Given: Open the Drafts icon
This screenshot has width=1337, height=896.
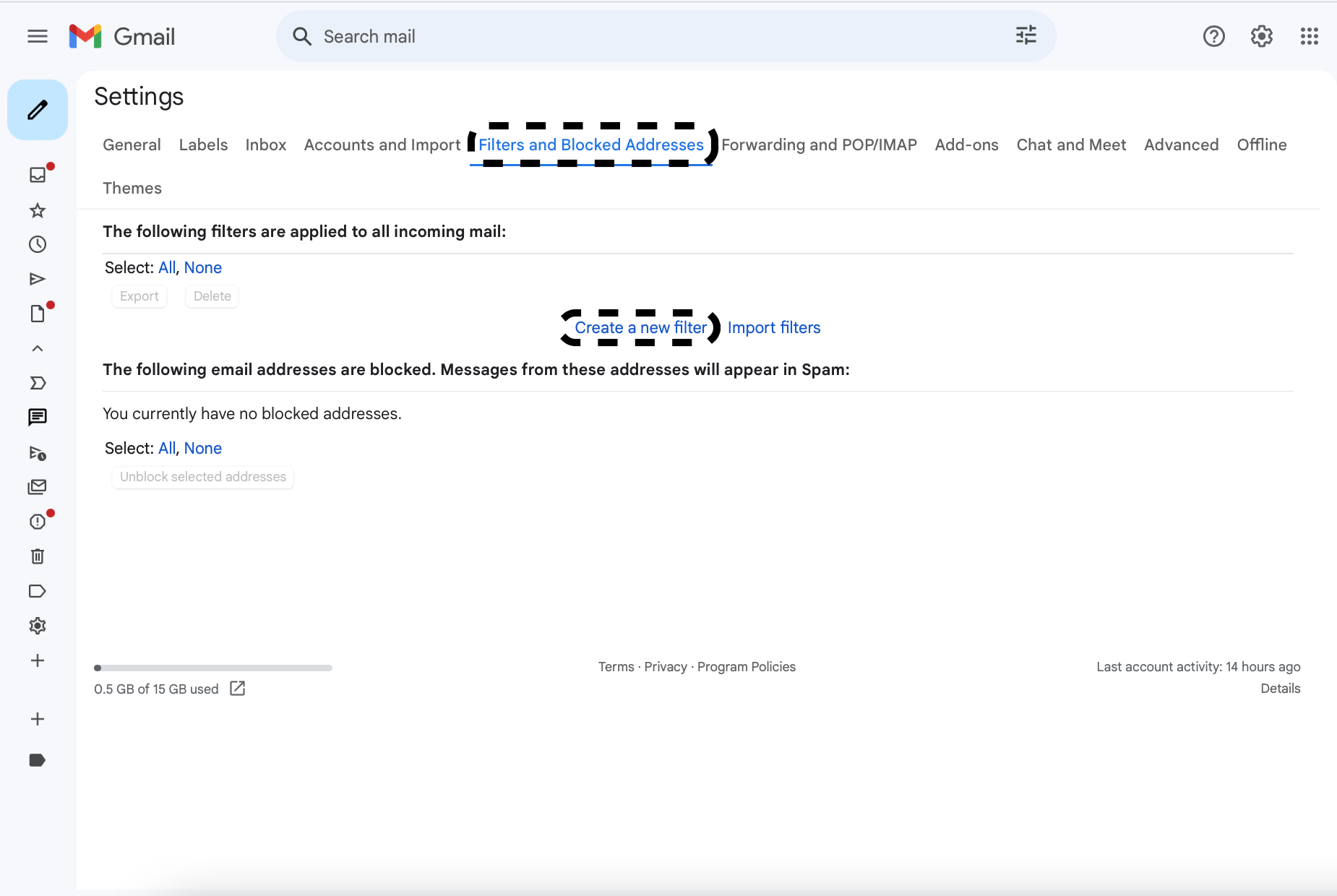Looking at the screenshot, I should pos(38,313).
